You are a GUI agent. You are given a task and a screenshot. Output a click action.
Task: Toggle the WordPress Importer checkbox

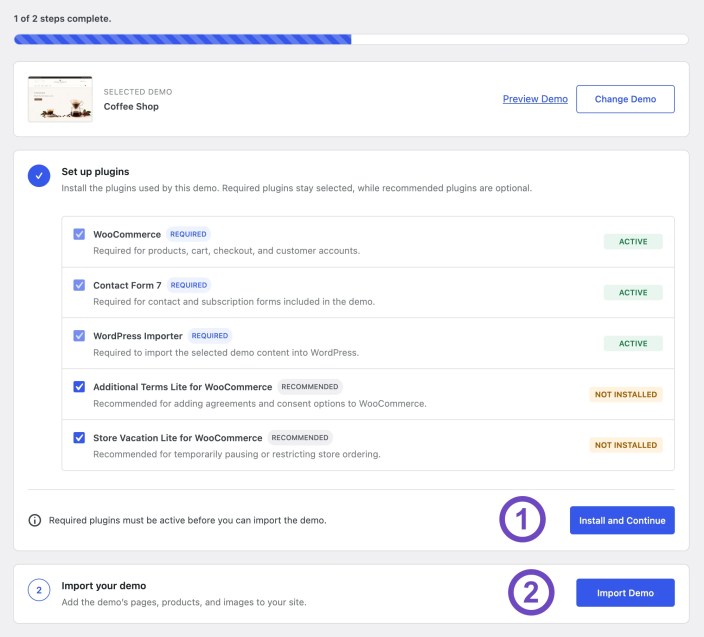pos(79,336)
